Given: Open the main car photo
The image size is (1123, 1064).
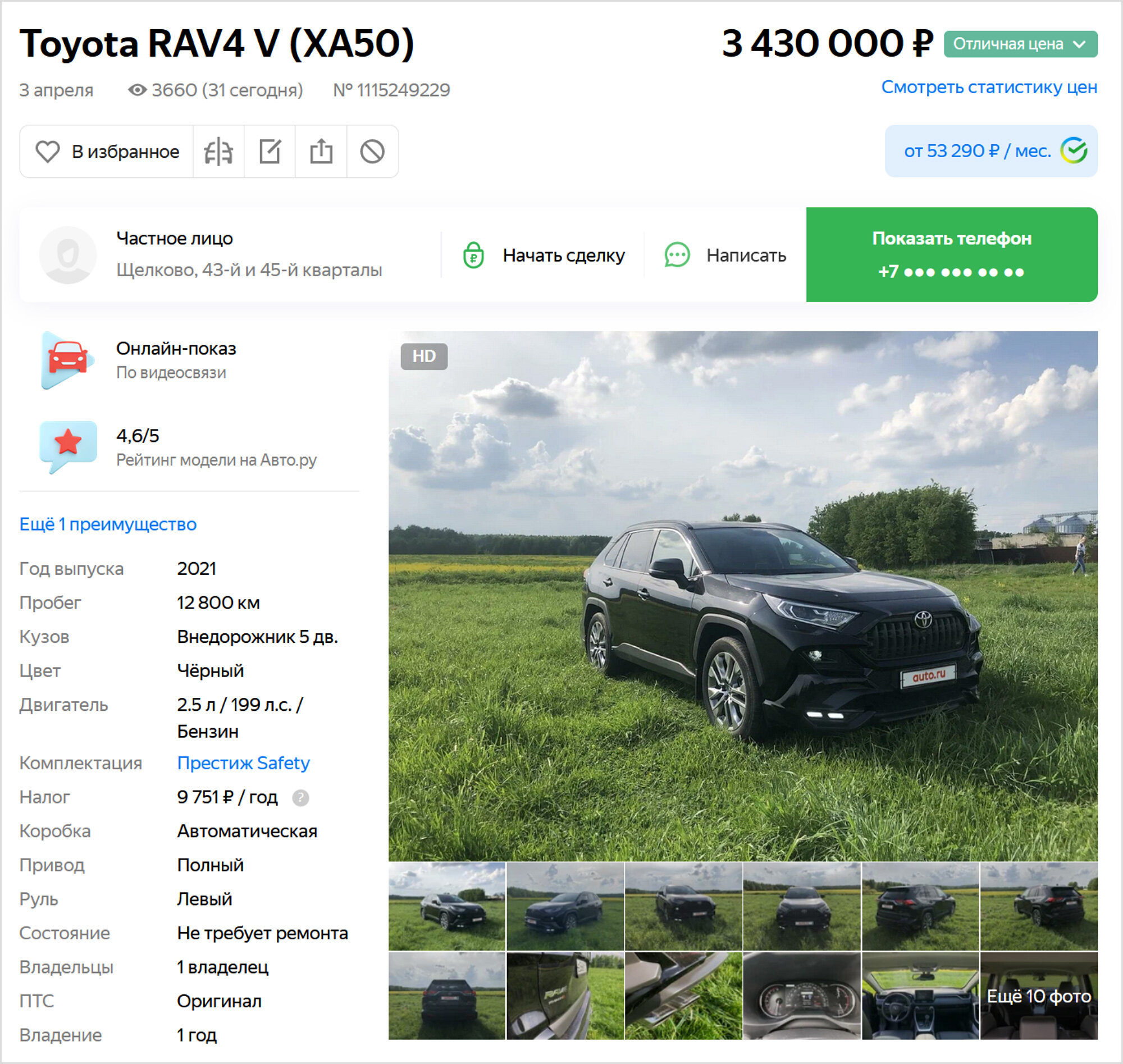Looking at the screenshot, I should [743, 596].
